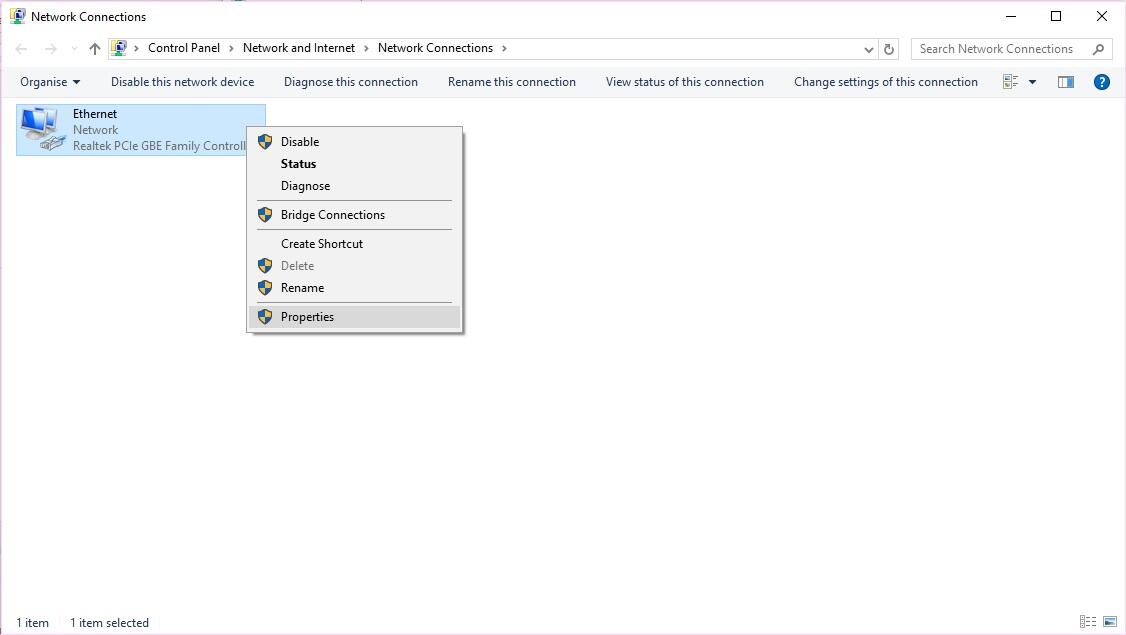Click Rename this connection in toolbar

[x=511, y=82]
